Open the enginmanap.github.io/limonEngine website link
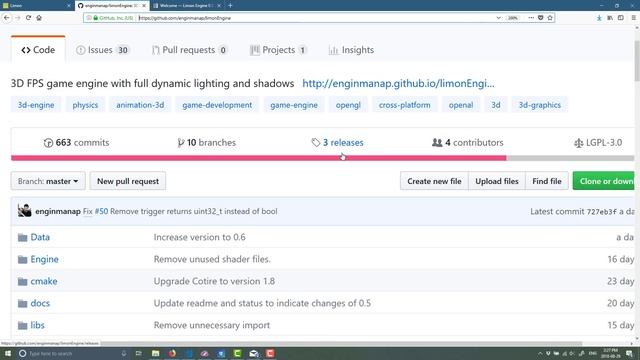640x360 pixels. coord(398,84)
